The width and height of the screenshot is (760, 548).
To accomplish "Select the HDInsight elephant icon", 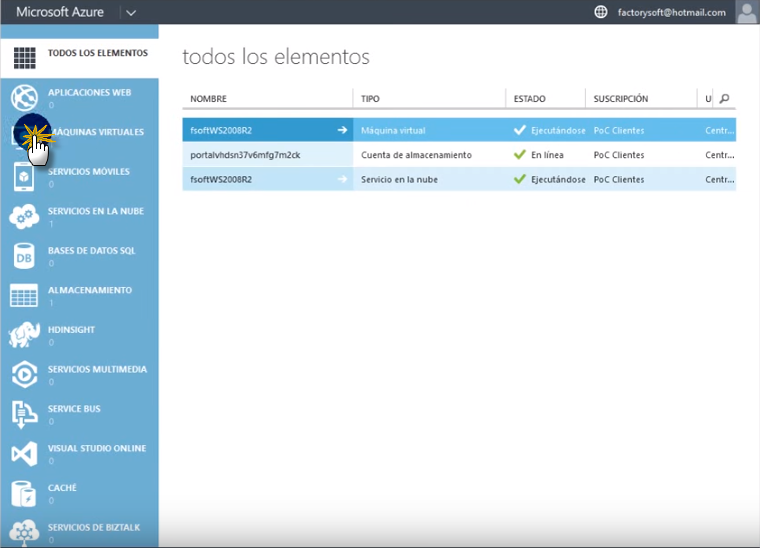I will click(24, 335).
